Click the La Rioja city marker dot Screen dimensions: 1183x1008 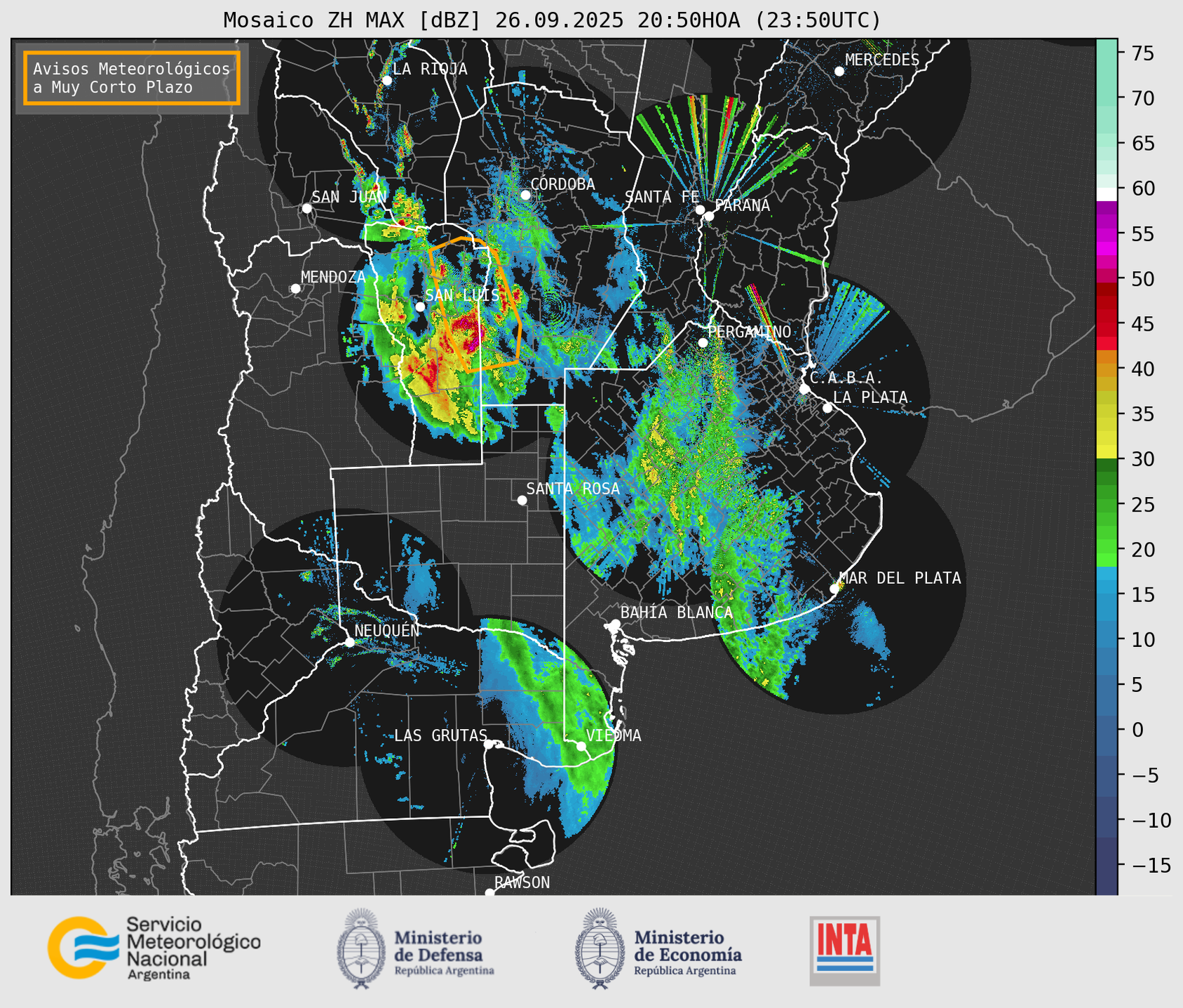coord(386,81)
